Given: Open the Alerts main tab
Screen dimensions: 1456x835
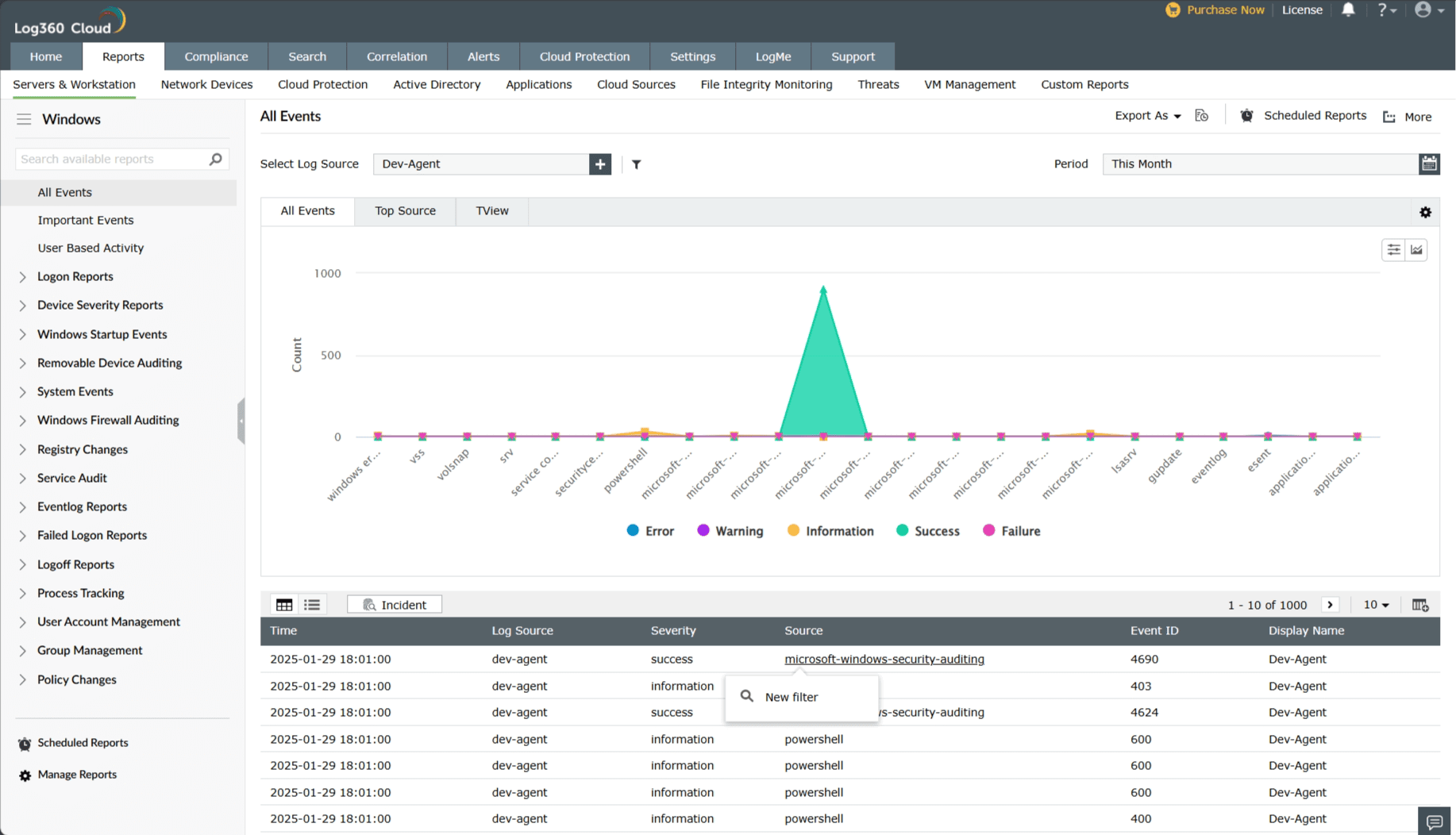Looking at the screenshot, I should (x=483, y=56).
